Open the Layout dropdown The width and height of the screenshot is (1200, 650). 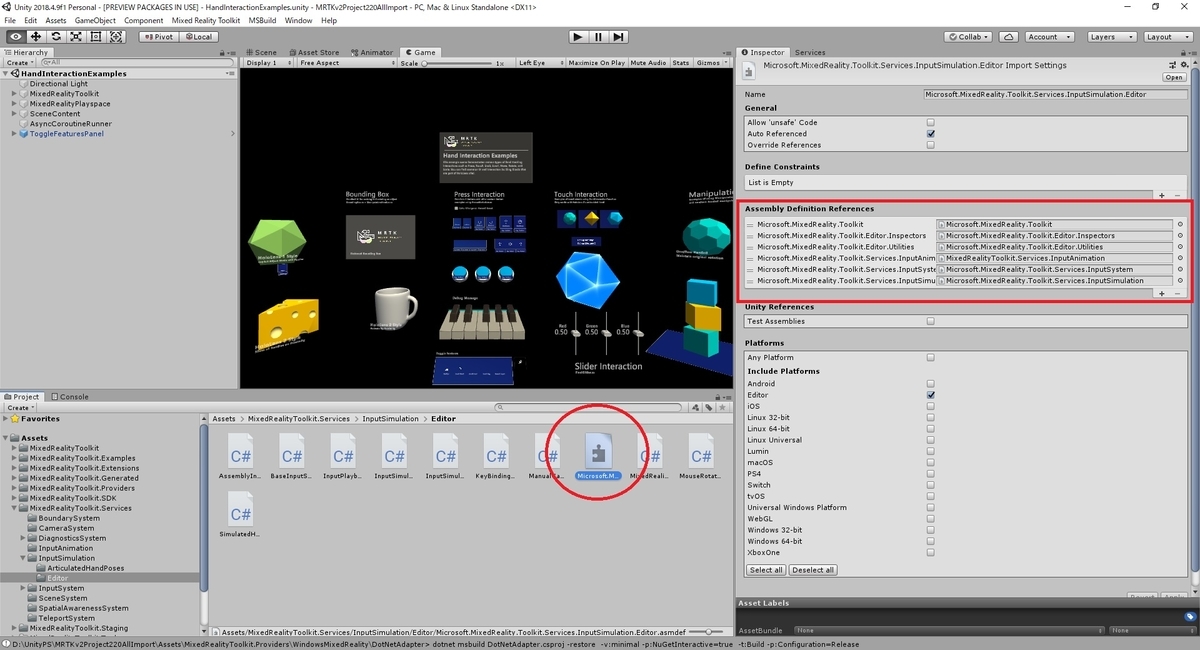1166,36
